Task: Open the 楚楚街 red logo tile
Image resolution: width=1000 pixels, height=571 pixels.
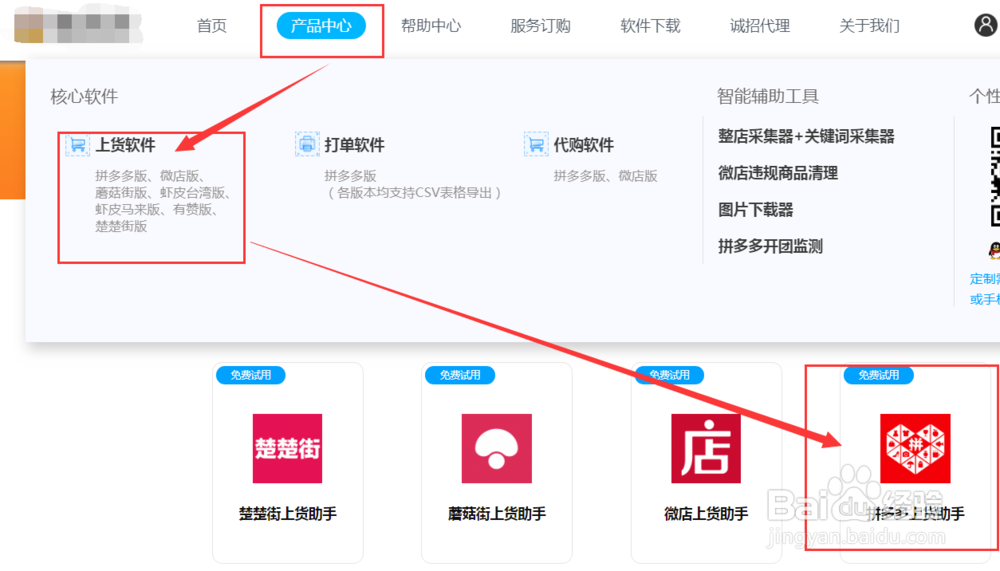Action: tap(288, 449)
